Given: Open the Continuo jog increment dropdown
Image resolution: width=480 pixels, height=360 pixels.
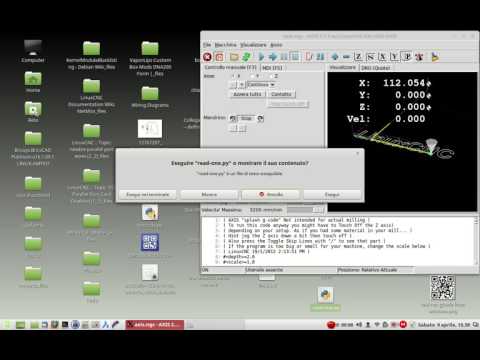Looking at the screenshot, I should (x=261, y=85).
